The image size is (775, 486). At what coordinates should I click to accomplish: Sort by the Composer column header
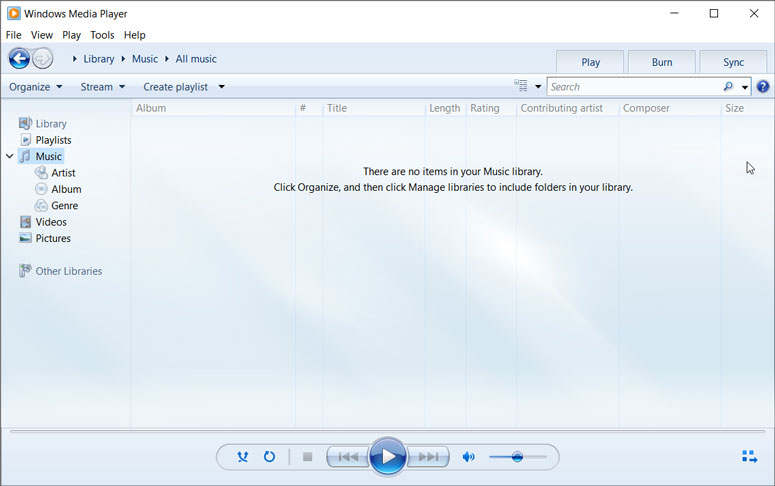[670, 108]
